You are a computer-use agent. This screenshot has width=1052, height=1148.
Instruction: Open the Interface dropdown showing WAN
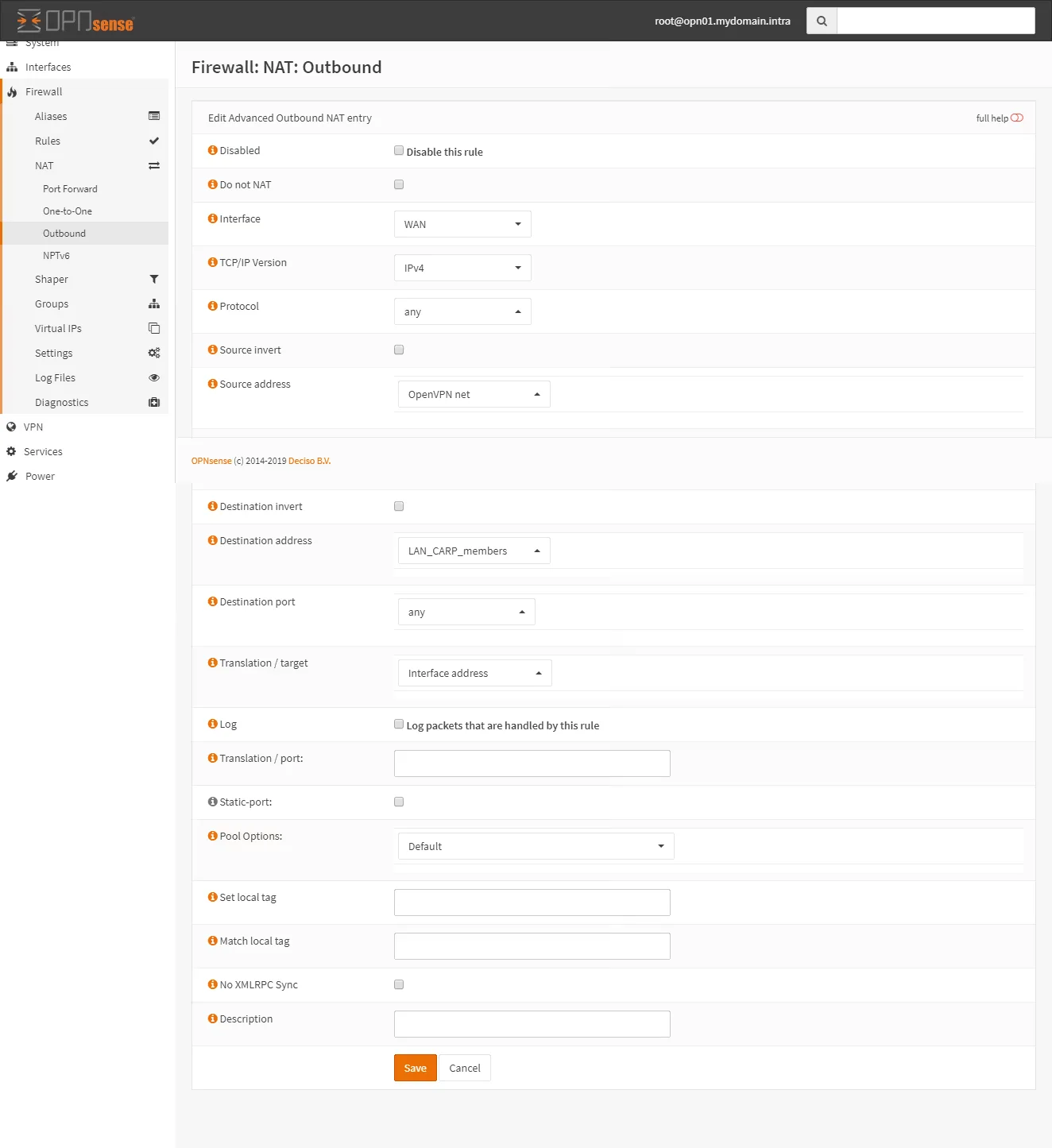[x=462, y=223]
